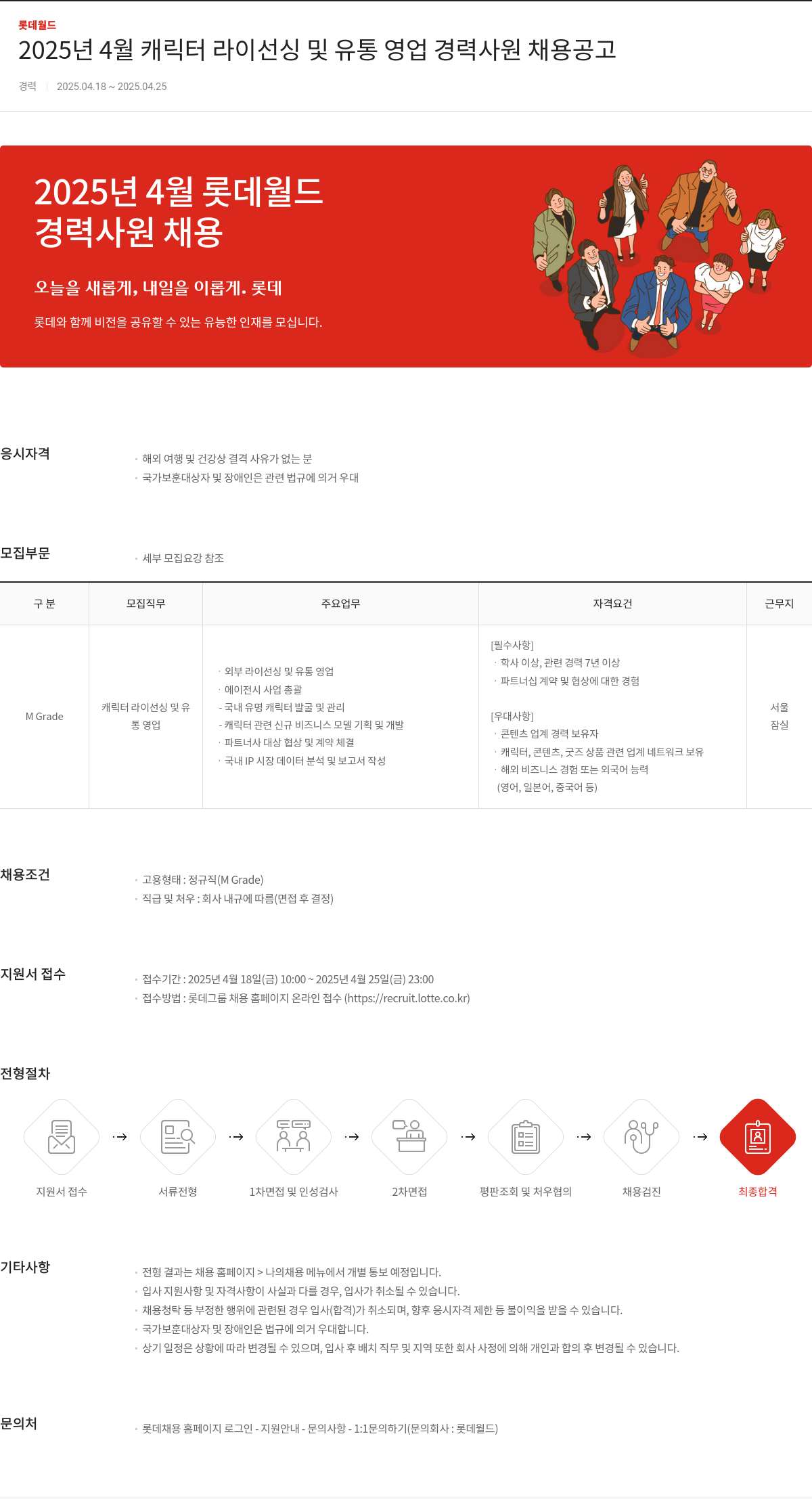
Task: Click the date range 2025.04.18 ~ 2025.04.25
Action: pyautogui.click(x=112, y=87)
